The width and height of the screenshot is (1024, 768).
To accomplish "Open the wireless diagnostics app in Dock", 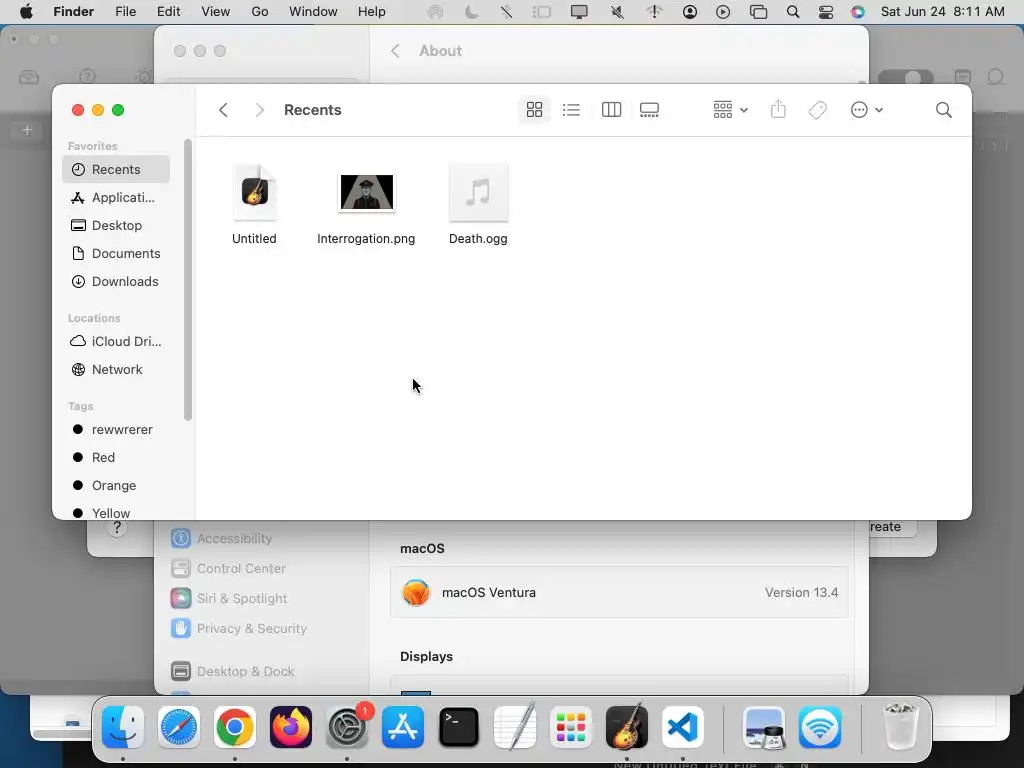I will (820, 727).
